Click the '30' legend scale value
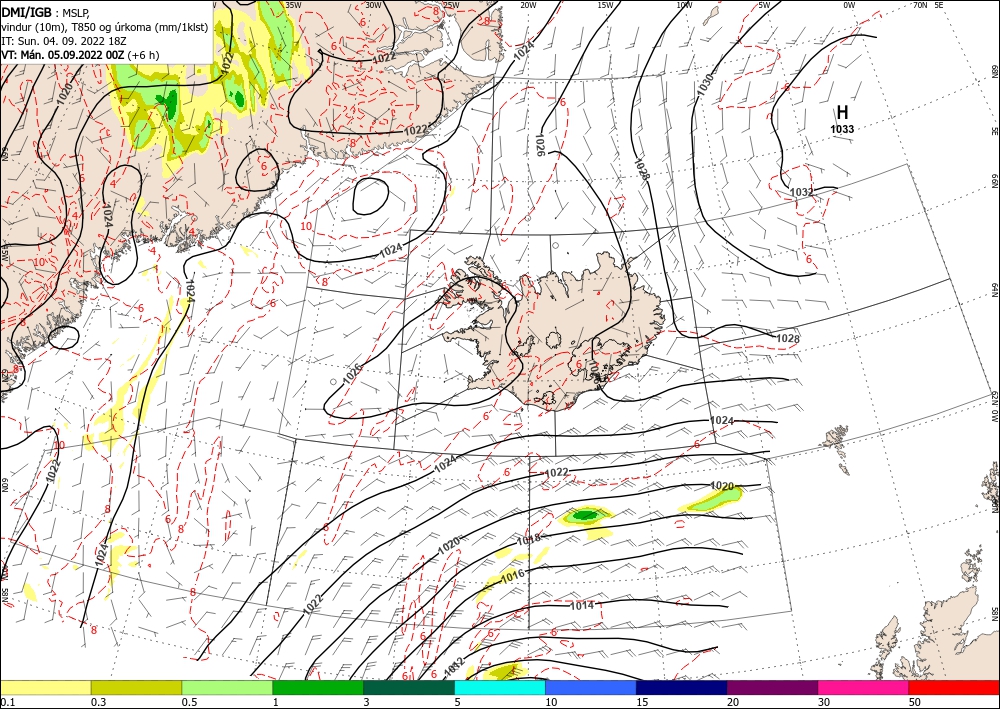1000x709 pixels. click(x=825, y=702)
